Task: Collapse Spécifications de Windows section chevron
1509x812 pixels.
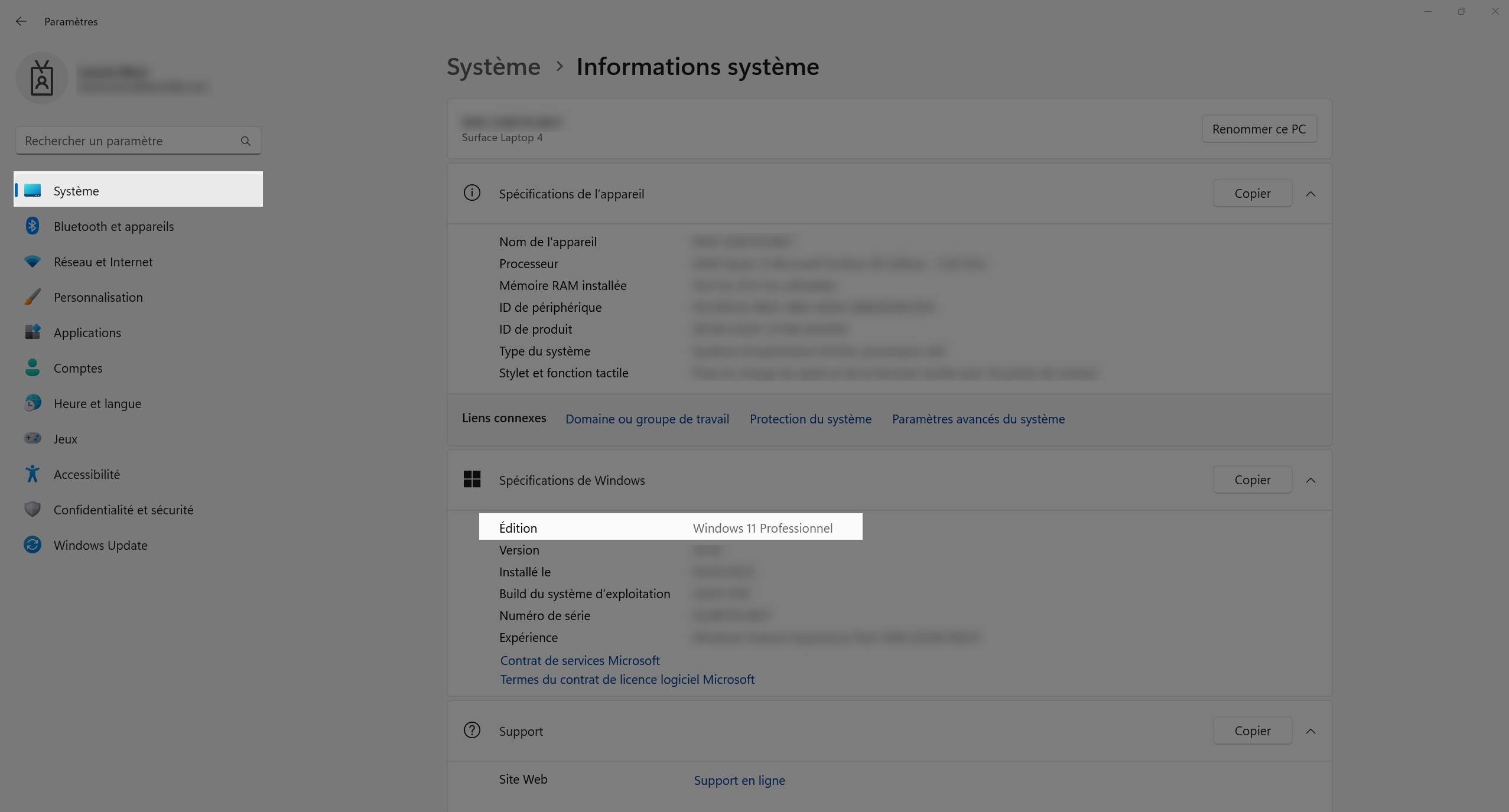Action: pyautogui.click(x=1310, y=480)
